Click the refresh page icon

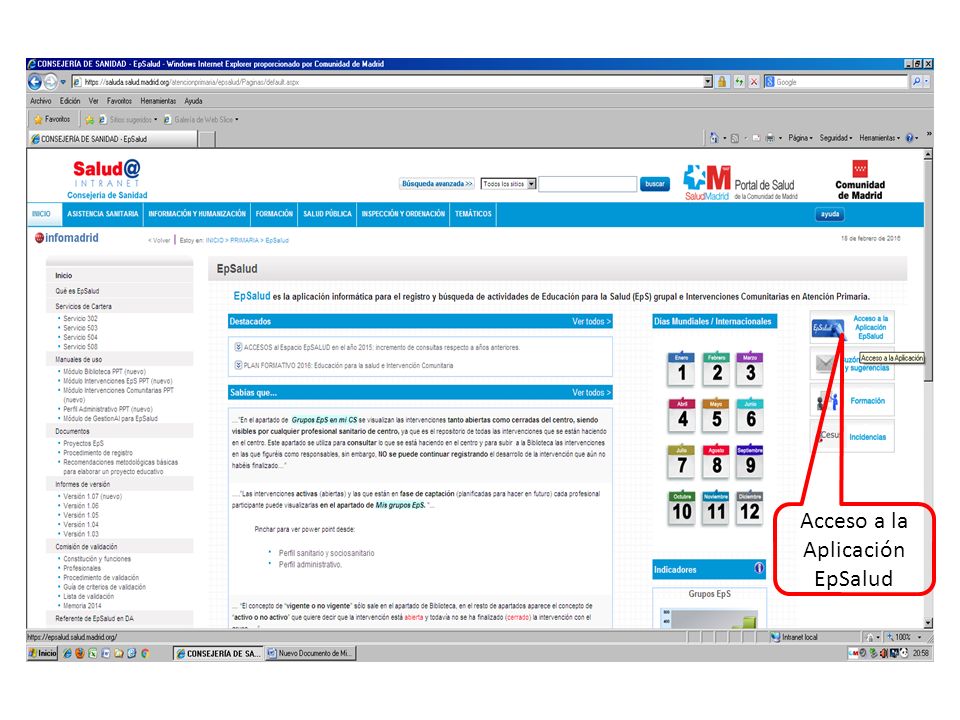pos(739,82)
